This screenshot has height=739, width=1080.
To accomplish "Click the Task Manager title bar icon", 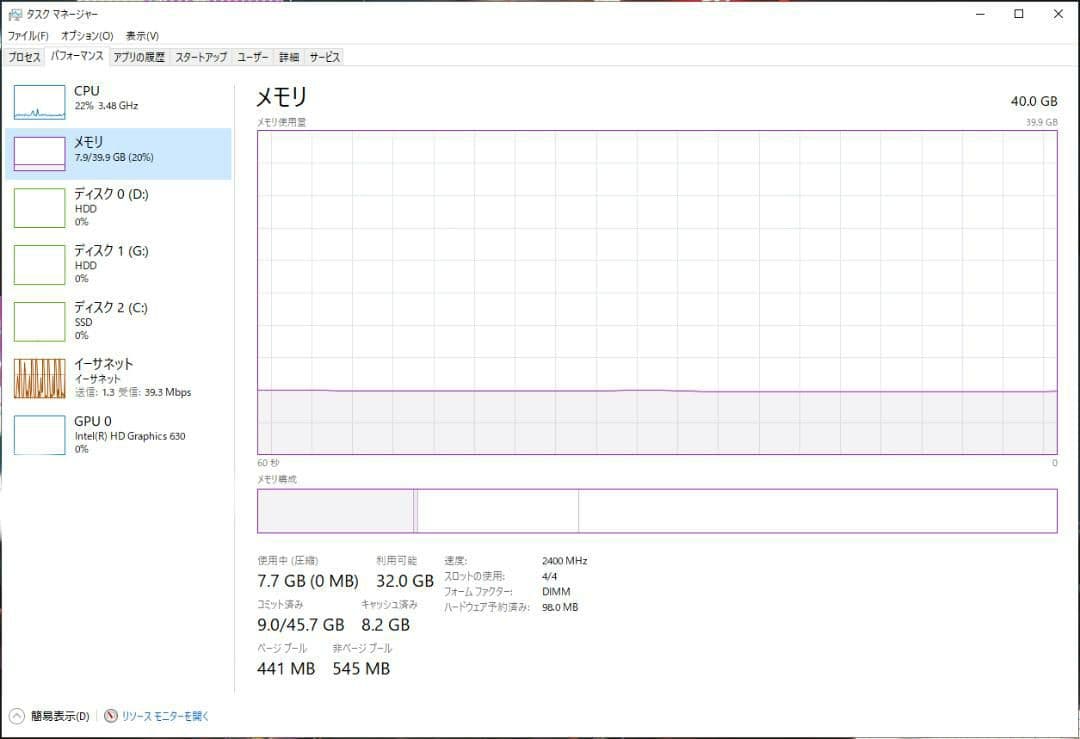I will [14, 14].
